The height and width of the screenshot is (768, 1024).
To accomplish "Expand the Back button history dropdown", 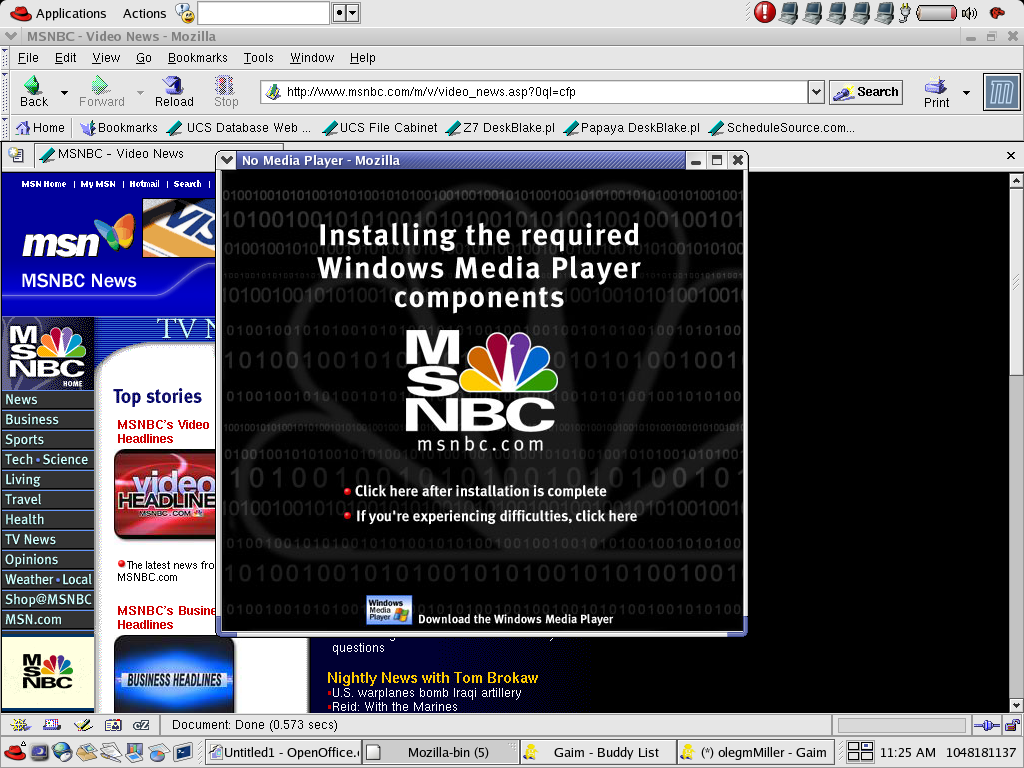I will coord(64,93).
